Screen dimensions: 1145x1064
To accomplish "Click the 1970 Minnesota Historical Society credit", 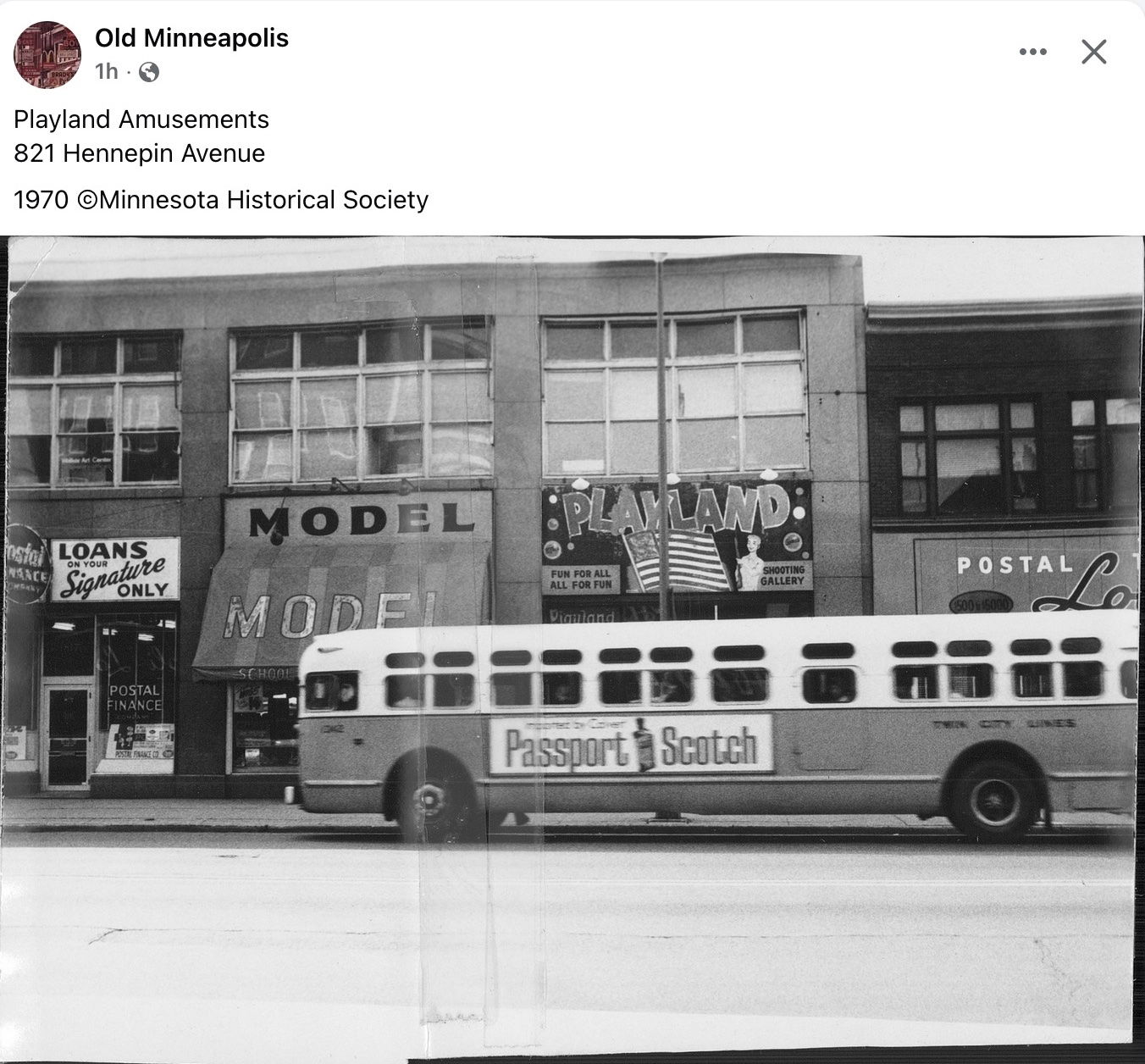I will [221, 200].
